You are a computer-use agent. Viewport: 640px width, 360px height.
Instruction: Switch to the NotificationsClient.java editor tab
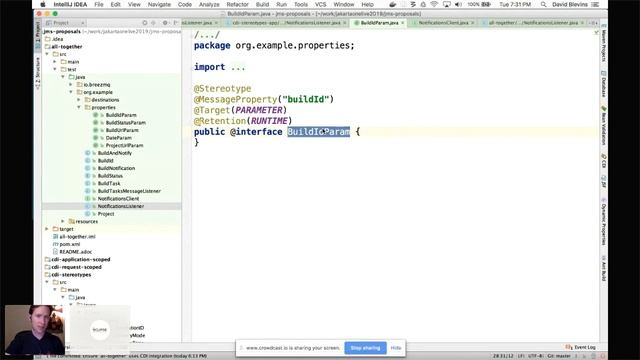pos(443,23)
